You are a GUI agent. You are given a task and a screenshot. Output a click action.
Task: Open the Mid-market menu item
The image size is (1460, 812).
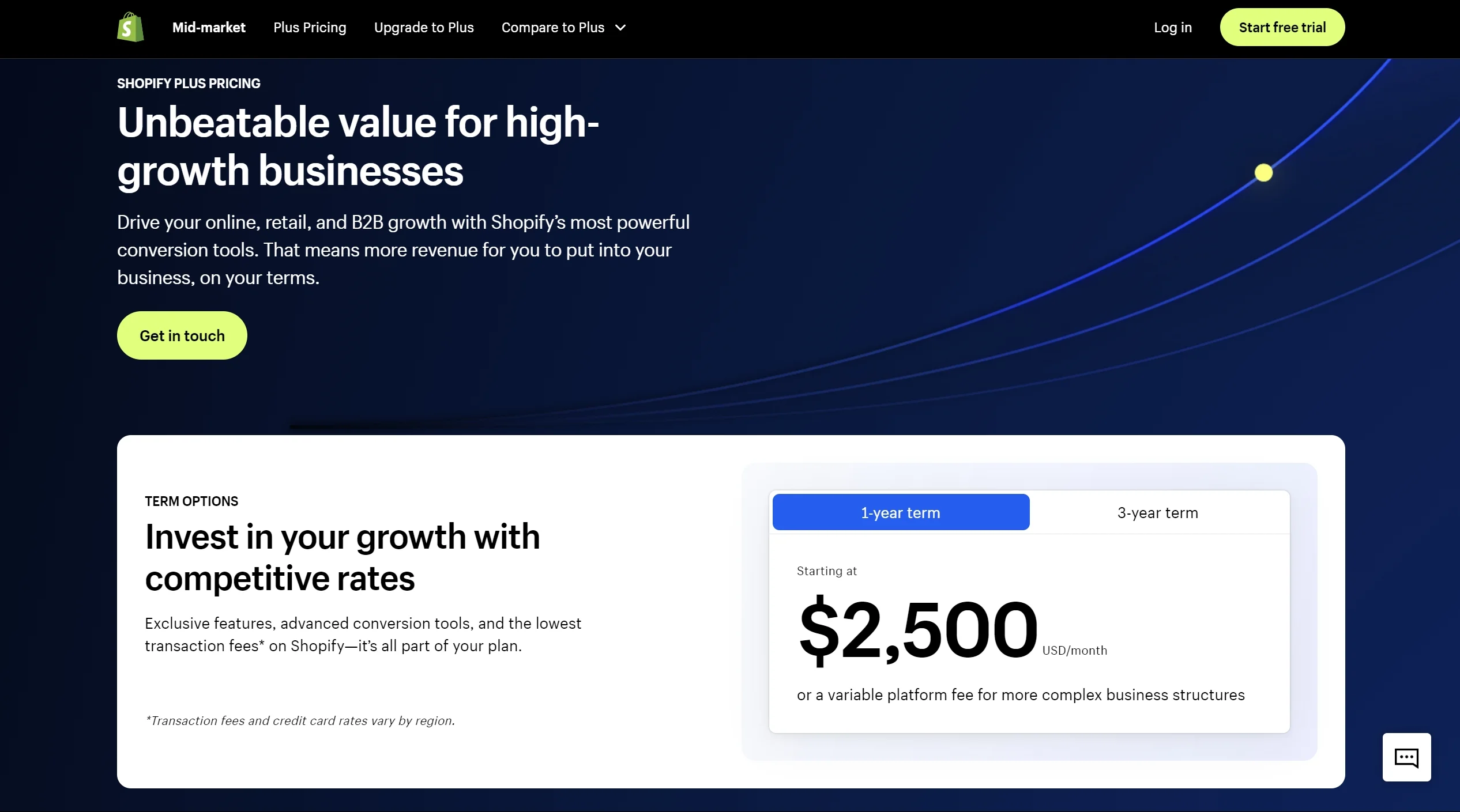coord(208,27)
